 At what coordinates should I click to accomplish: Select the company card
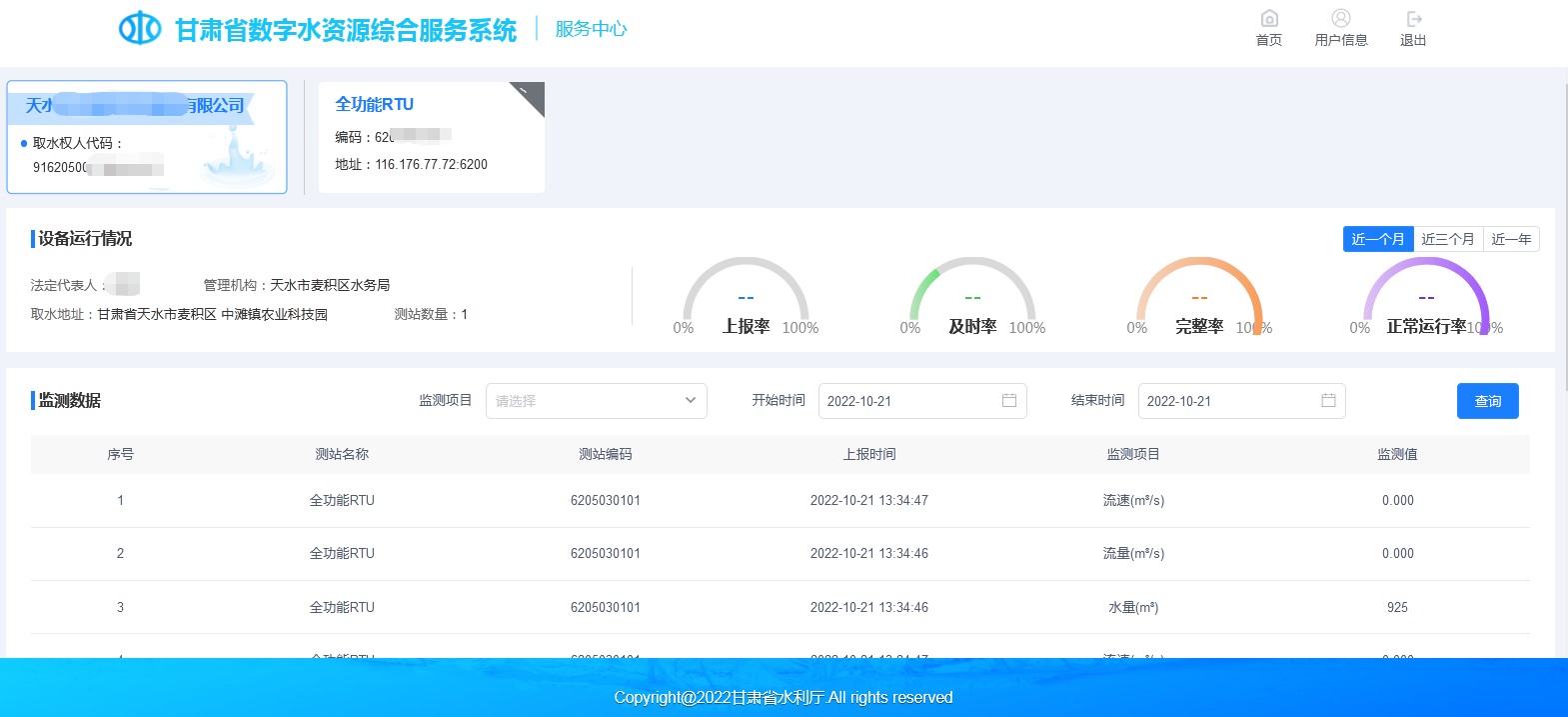pos(147,137)
